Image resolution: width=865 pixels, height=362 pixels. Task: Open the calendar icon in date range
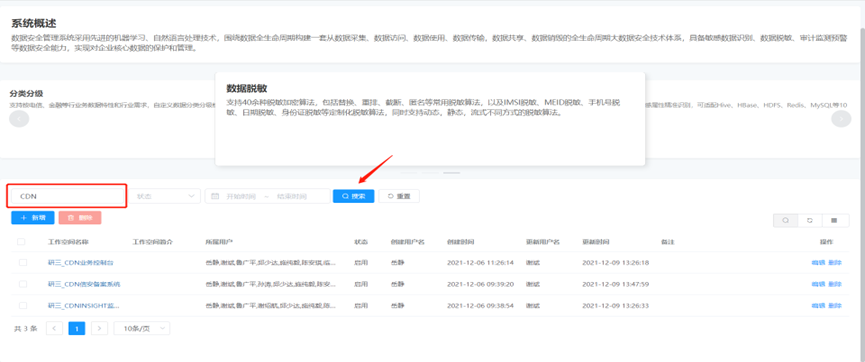215,196
